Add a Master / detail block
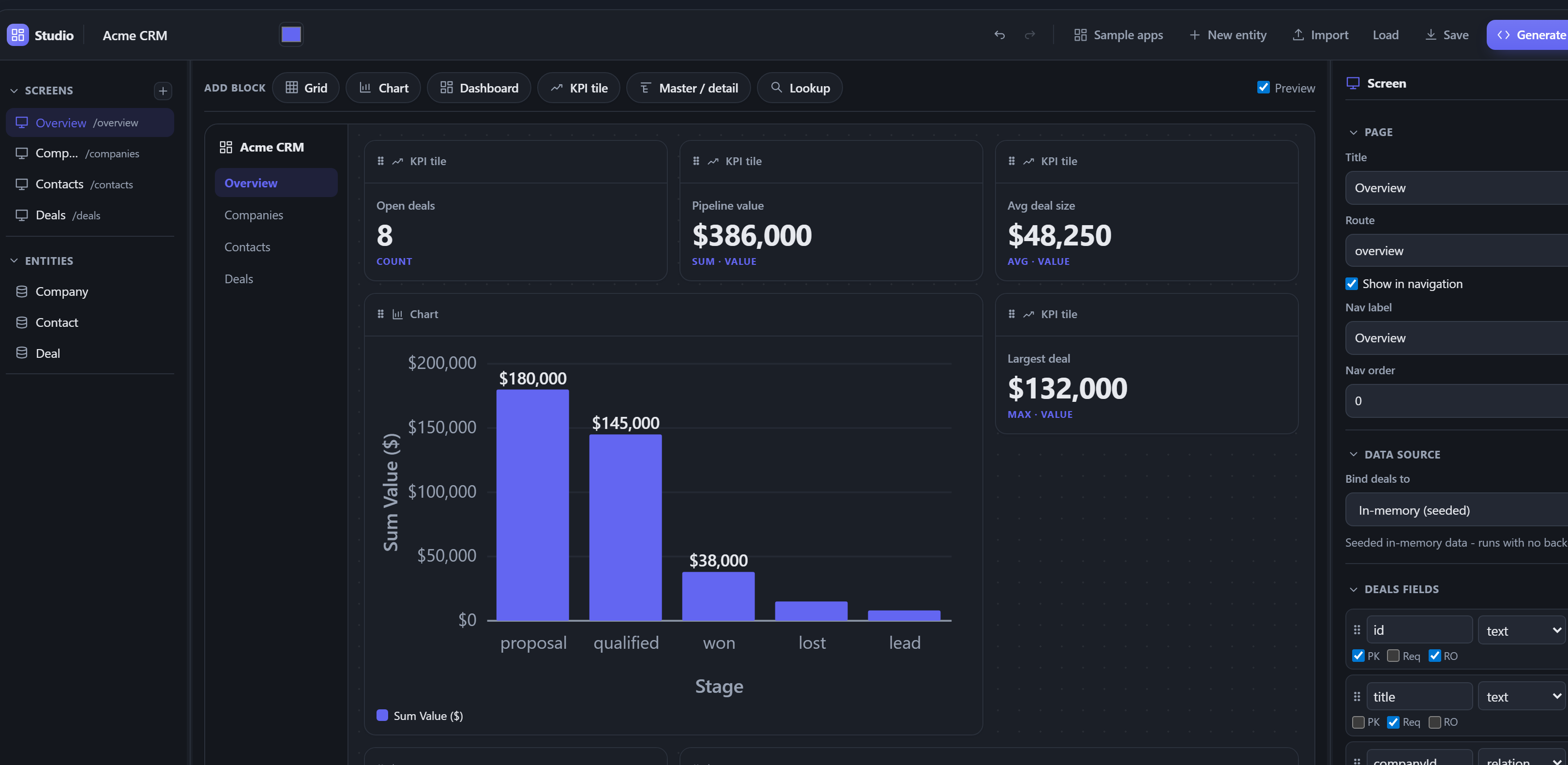Screen dimensions: 1568x765 [x=689, y=88]
